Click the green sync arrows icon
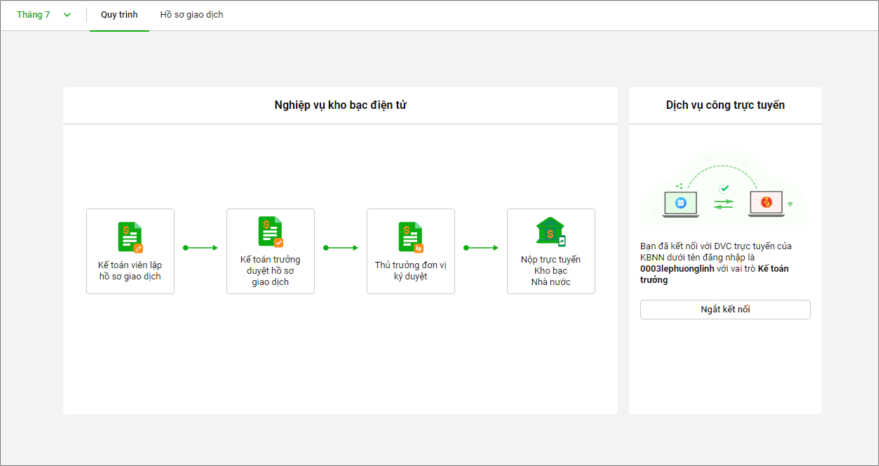The image size is (879, 466). 724,204
